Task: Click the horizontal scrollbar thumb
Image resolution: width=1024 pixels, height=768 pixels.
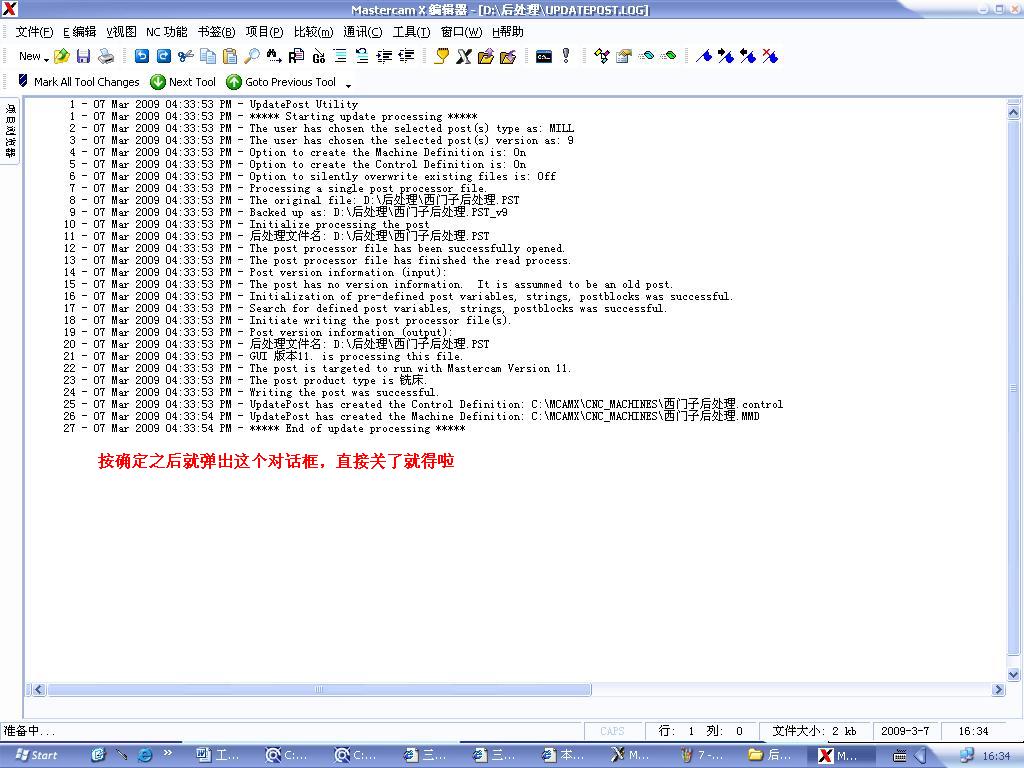Action: 319,690
